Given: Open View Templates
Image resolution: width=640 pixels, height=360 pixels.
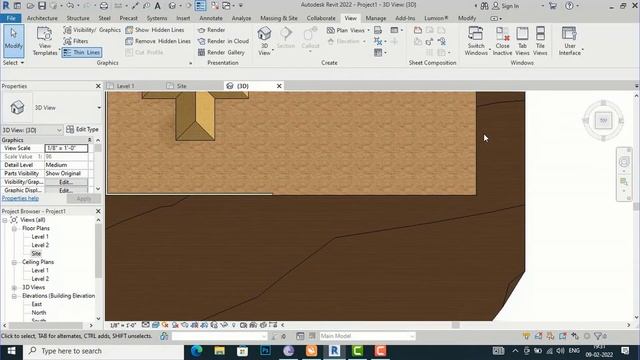Looking at the screenshot, I should [x=45, y=41].
